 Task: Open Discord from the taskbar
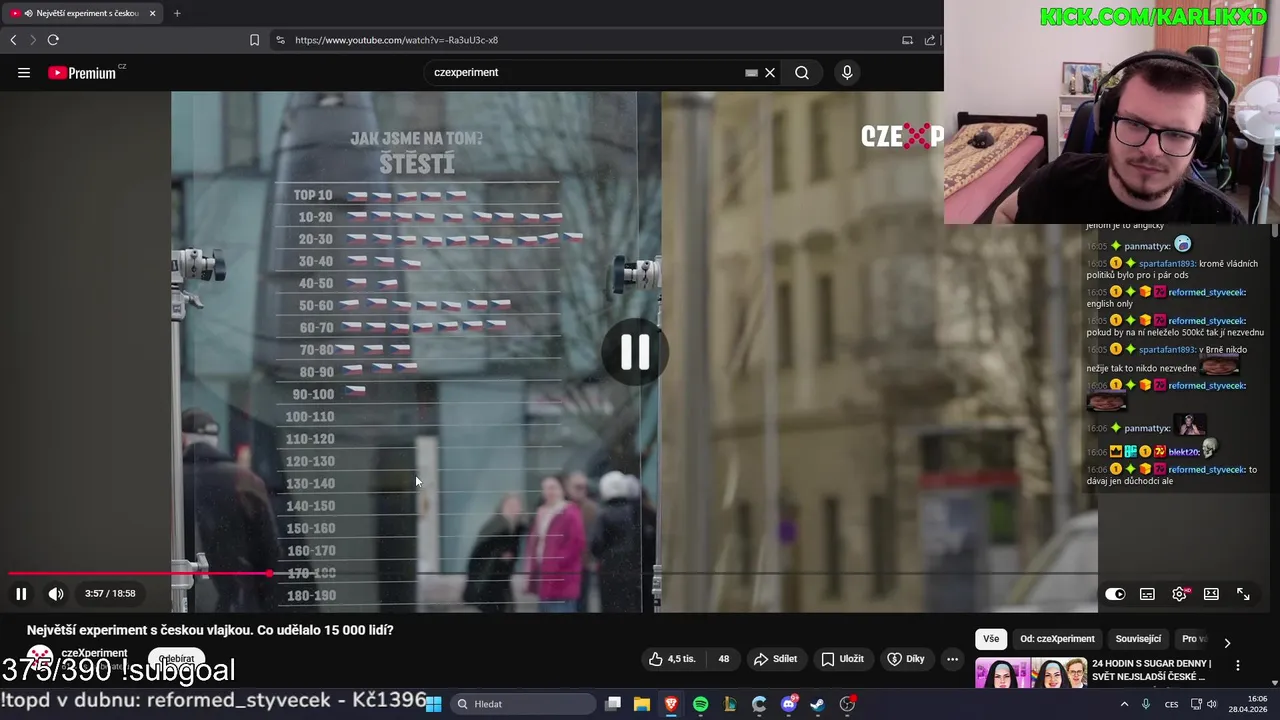789,704
